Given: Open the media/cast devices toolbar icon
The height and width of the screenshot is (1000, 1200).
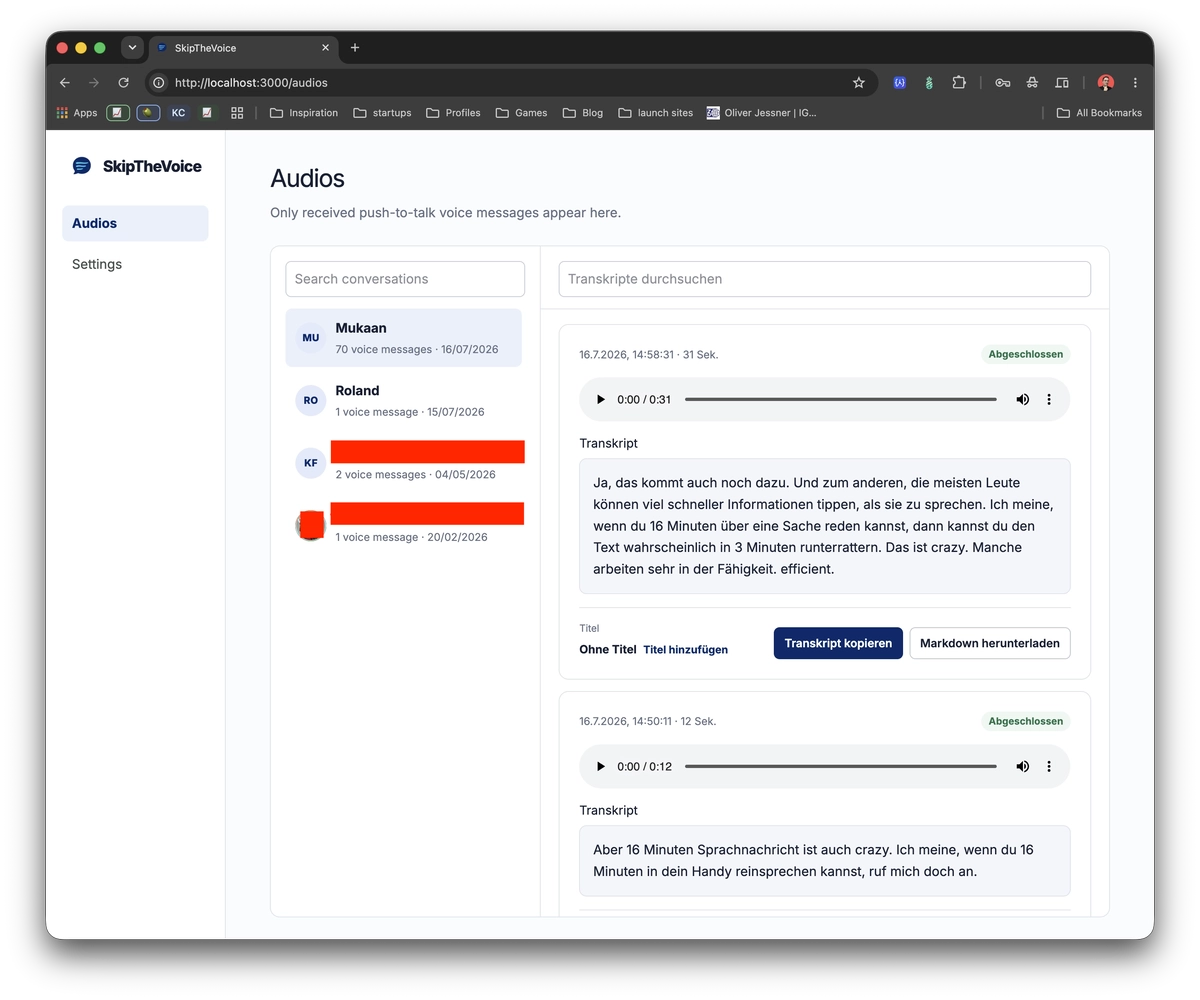Looking at the screenshot, I should (1062, 83).
